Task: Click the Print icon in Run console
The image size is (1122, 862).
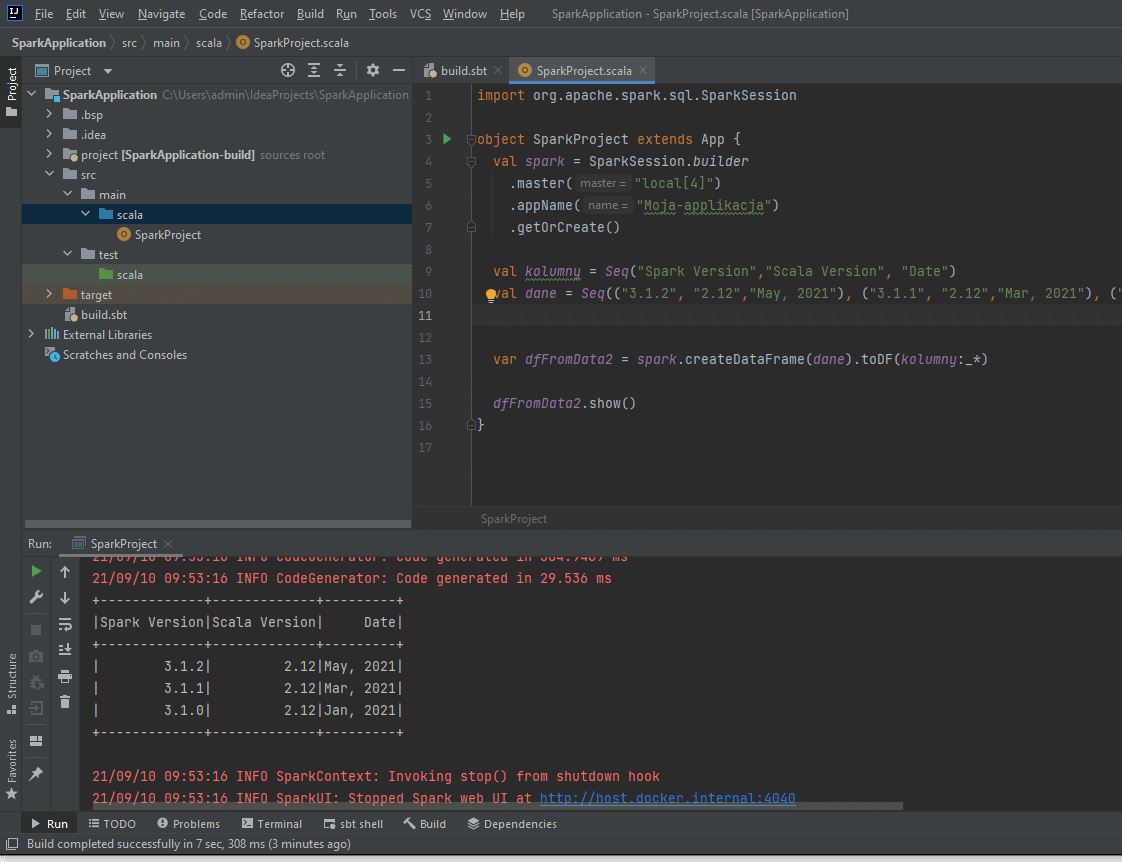Action: point(65,676)
